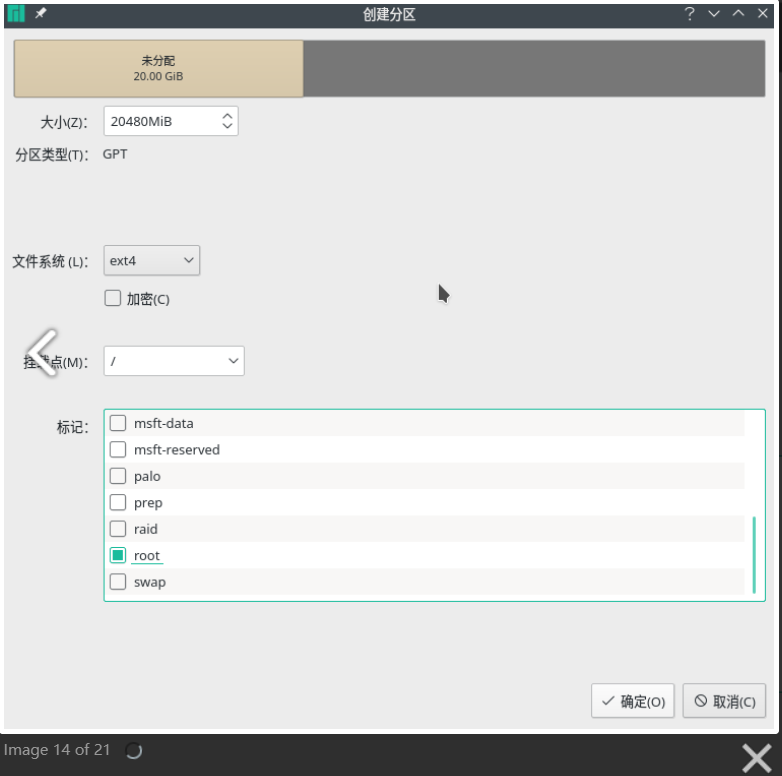Image resolution: width=782 pixels, height=776 pixels.
Task: Minimize the dialog using down chevron
Action: 714,14
